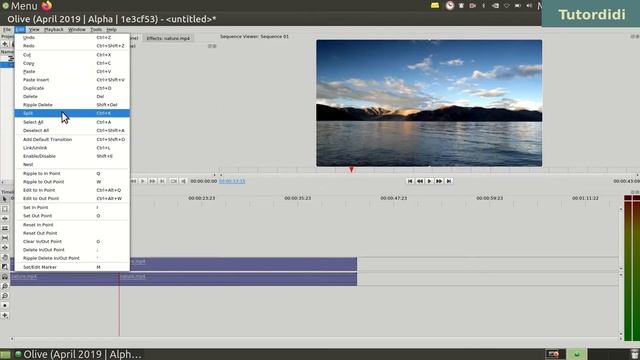
Task: Open the File menu
Action: coord(7,30)
